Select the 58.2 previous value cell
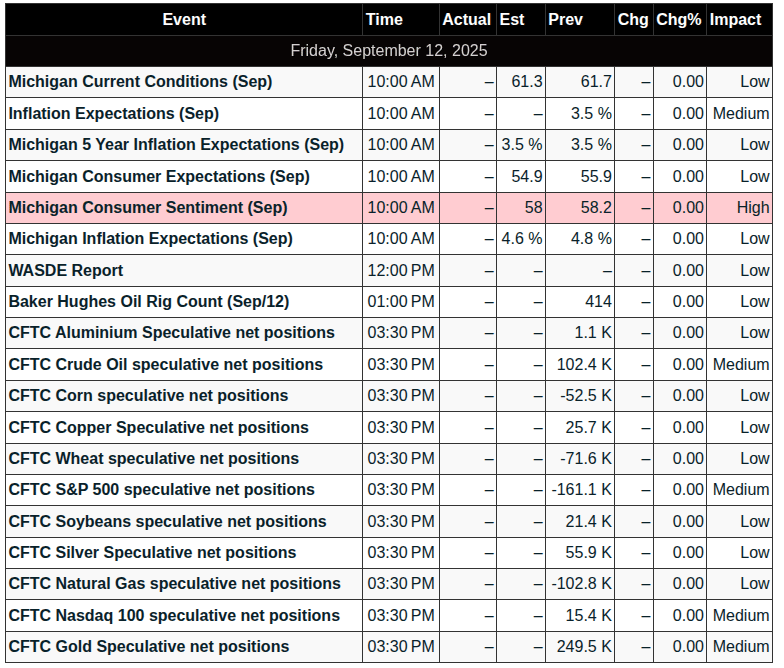The image size is (784, 668). (580, 208)
